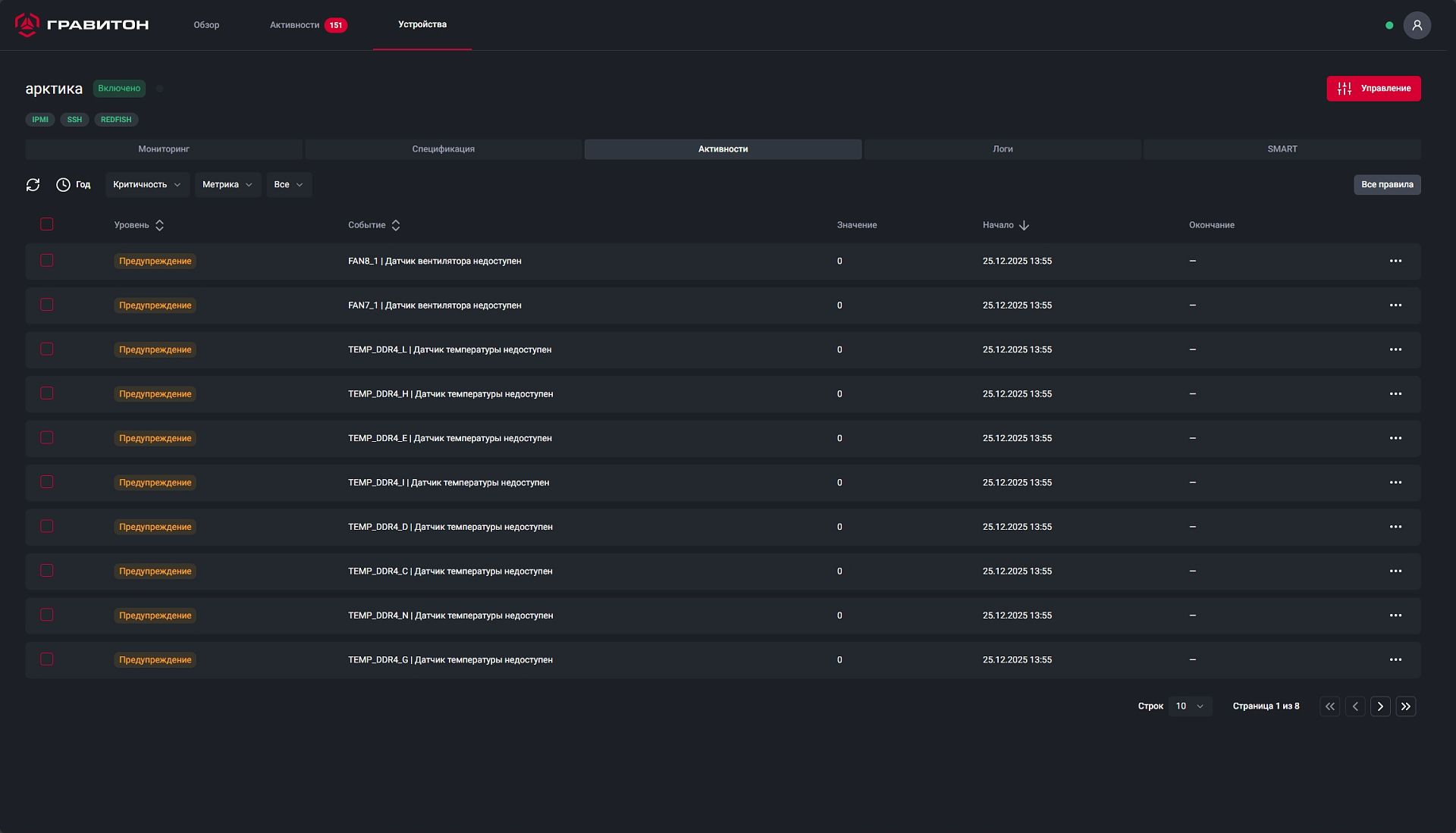Click the user profile avatar icon
Screen dimensions: 1456x833
(x=1417, y=25)
